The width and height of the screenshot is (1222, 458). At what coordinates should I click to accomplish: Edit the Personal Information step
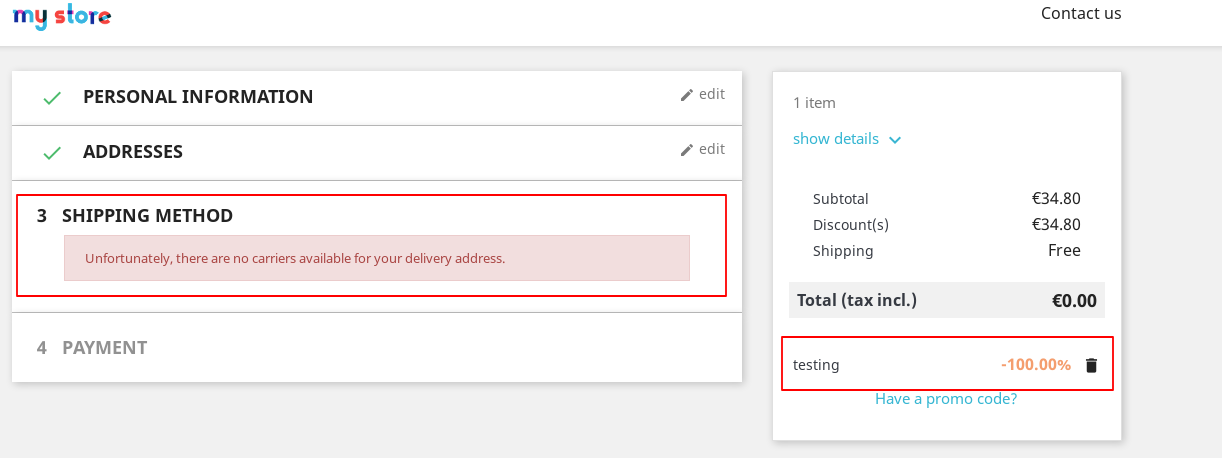[703, 94]
